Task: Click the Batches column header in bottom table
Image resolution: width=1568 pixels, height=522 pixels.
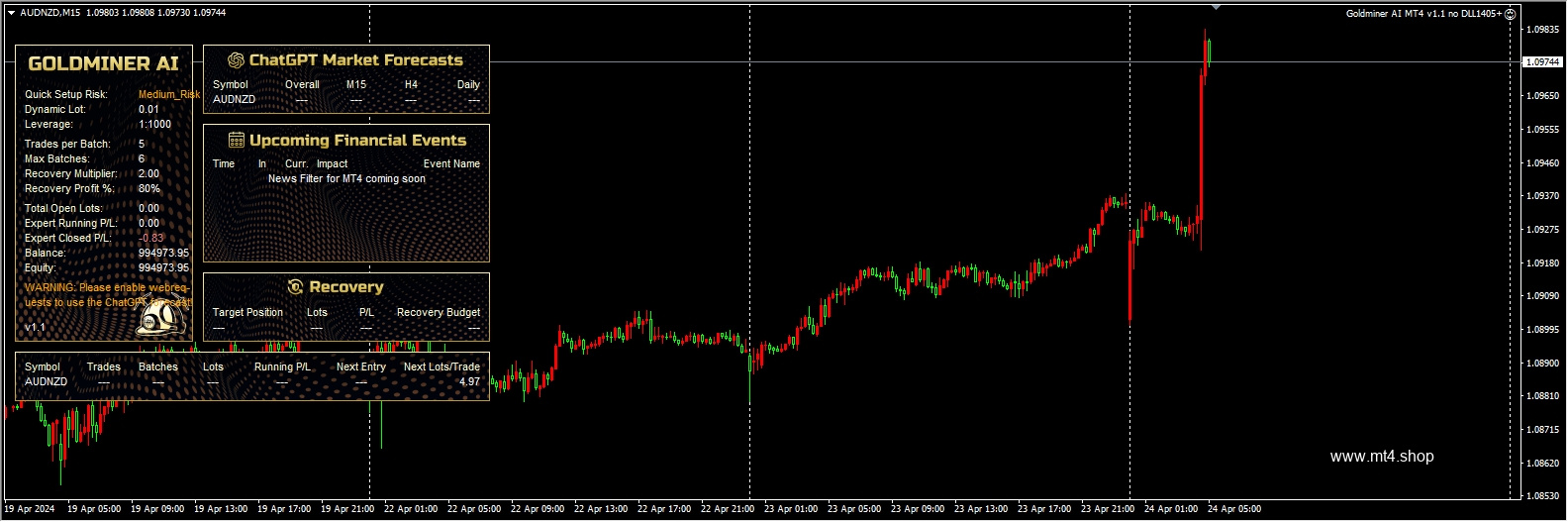Action: click(158, 367)
